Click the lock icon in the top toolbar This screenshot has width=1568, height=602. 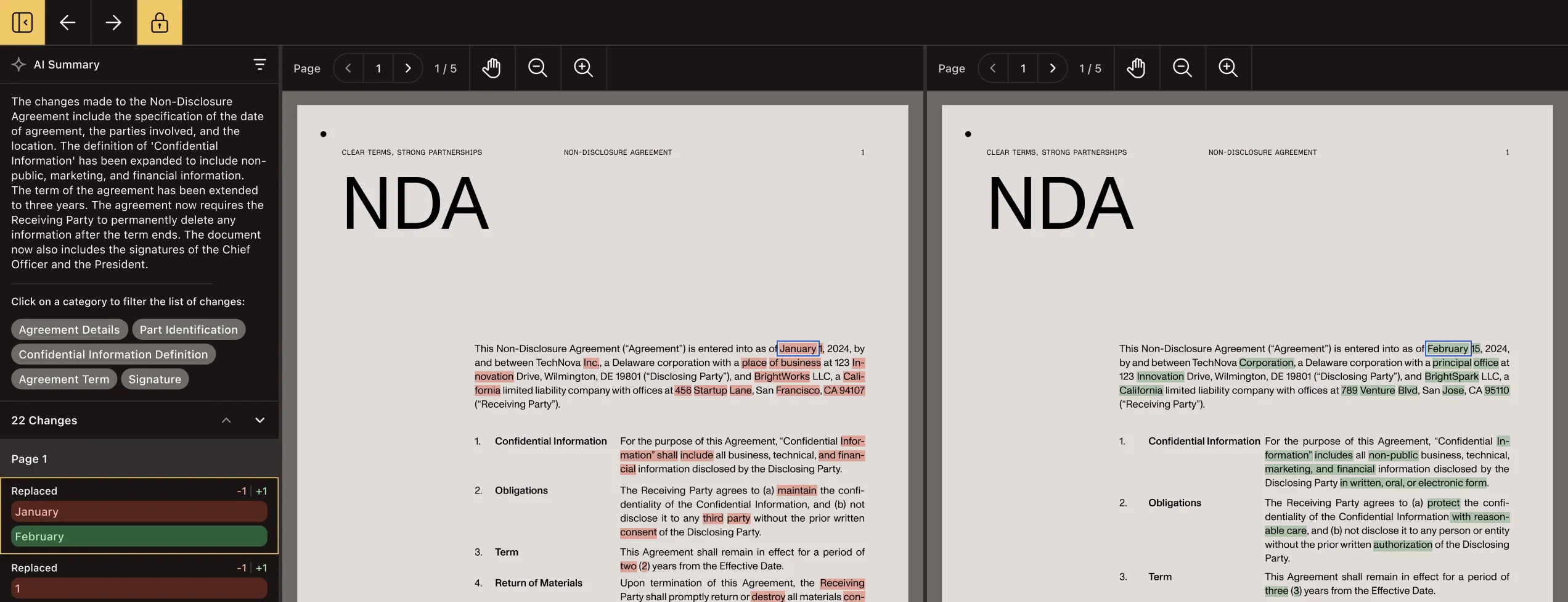[x=160, y=22]
